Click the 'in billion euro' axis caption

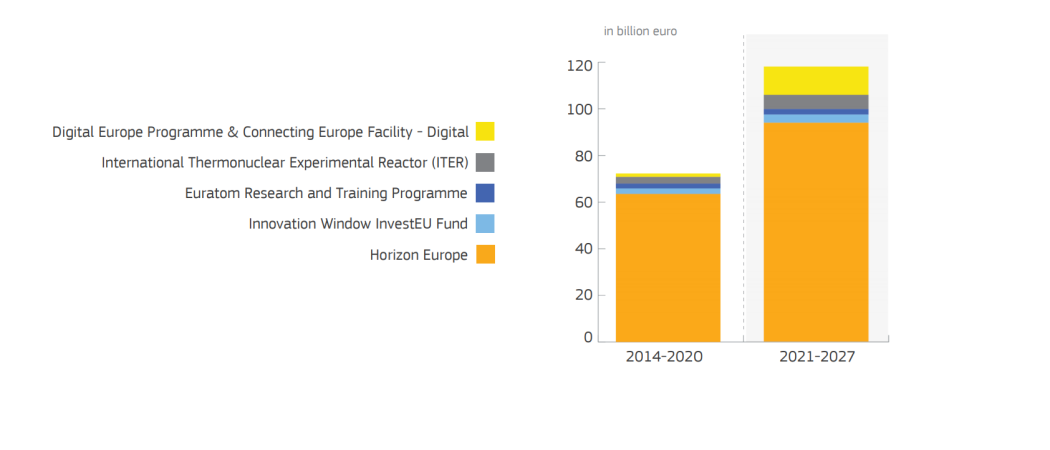click(x=640, y=31)
